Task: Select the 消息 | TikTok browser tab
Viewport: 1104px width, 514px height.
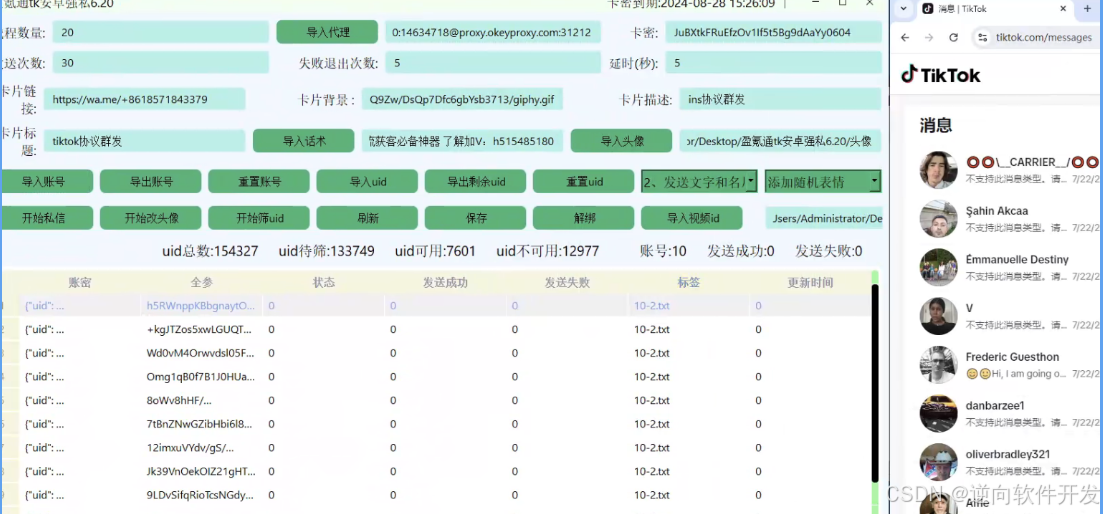Action: 994,8
